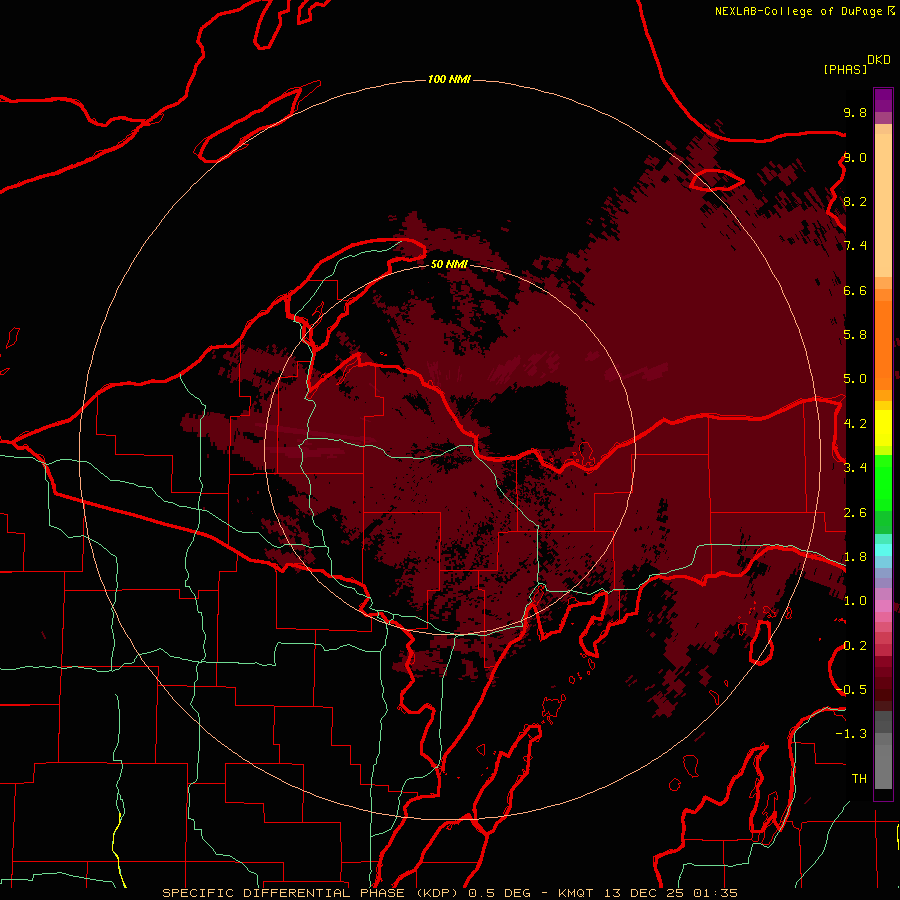Click the 6.6 color scale value
The image size is (900, 900).
coord(855,290)
